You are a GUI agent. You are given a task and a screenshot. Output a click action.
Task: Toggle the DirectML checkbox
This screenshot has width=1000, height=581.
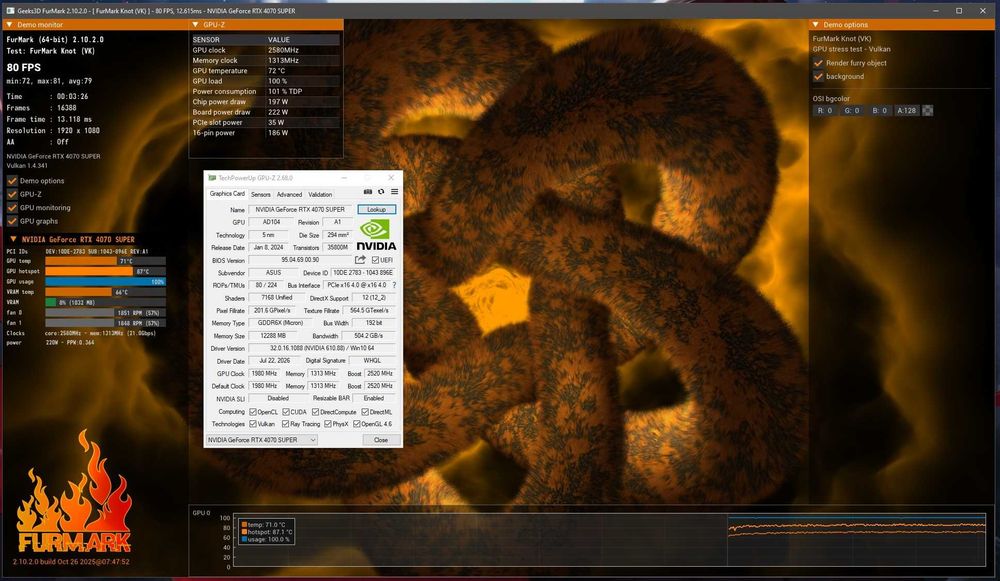coord(365,412)
